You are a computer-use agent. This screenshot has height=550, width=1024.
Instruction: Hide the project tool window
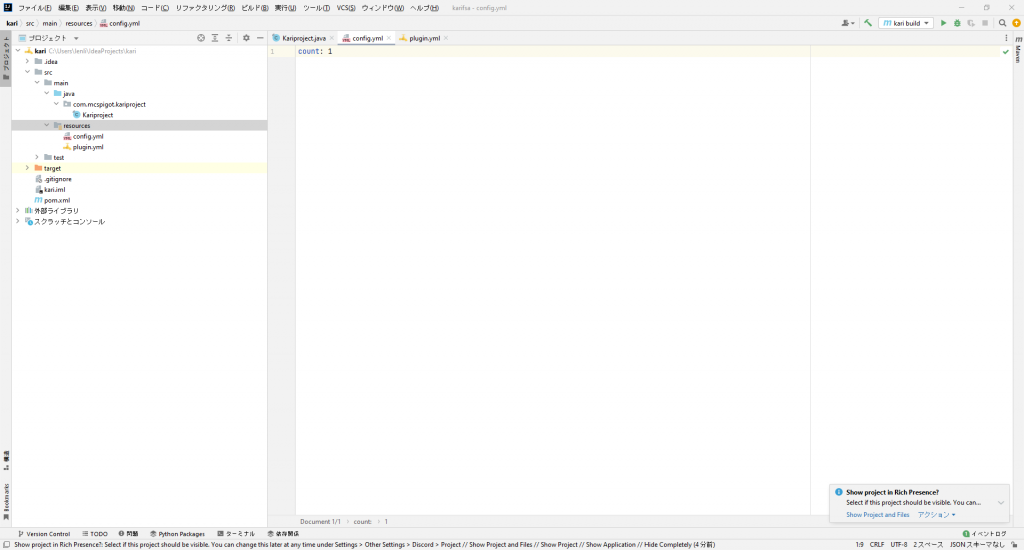[260, 38]
